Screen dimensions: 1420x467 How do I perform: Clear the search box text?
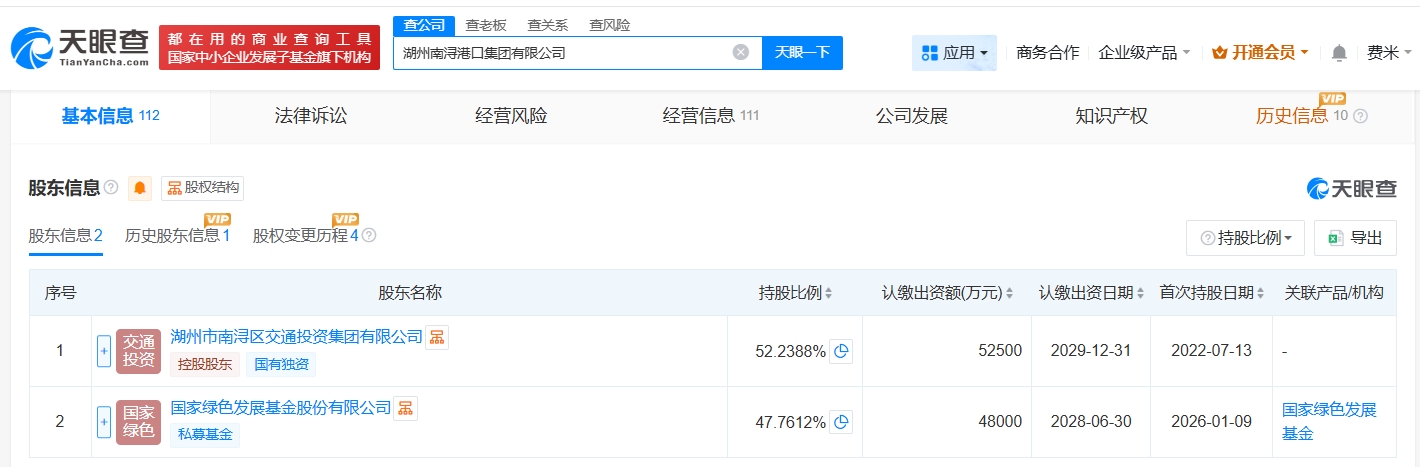[740, 53]
